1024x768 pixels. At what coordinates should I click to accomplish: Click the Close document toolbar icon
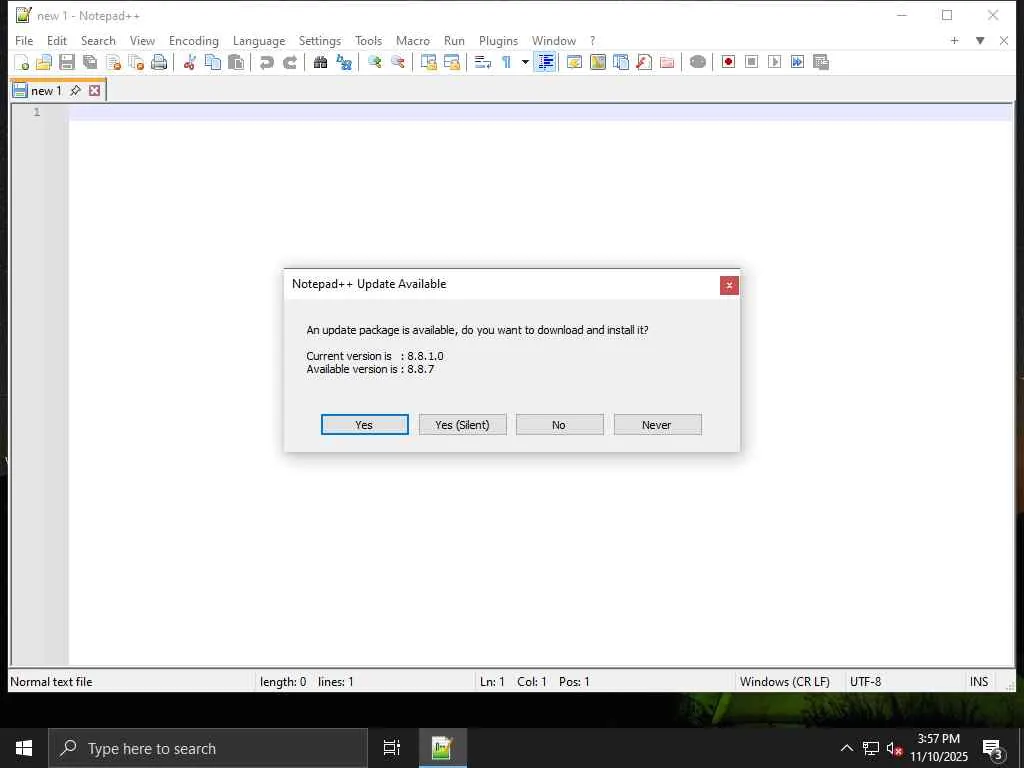coord(113,62)
